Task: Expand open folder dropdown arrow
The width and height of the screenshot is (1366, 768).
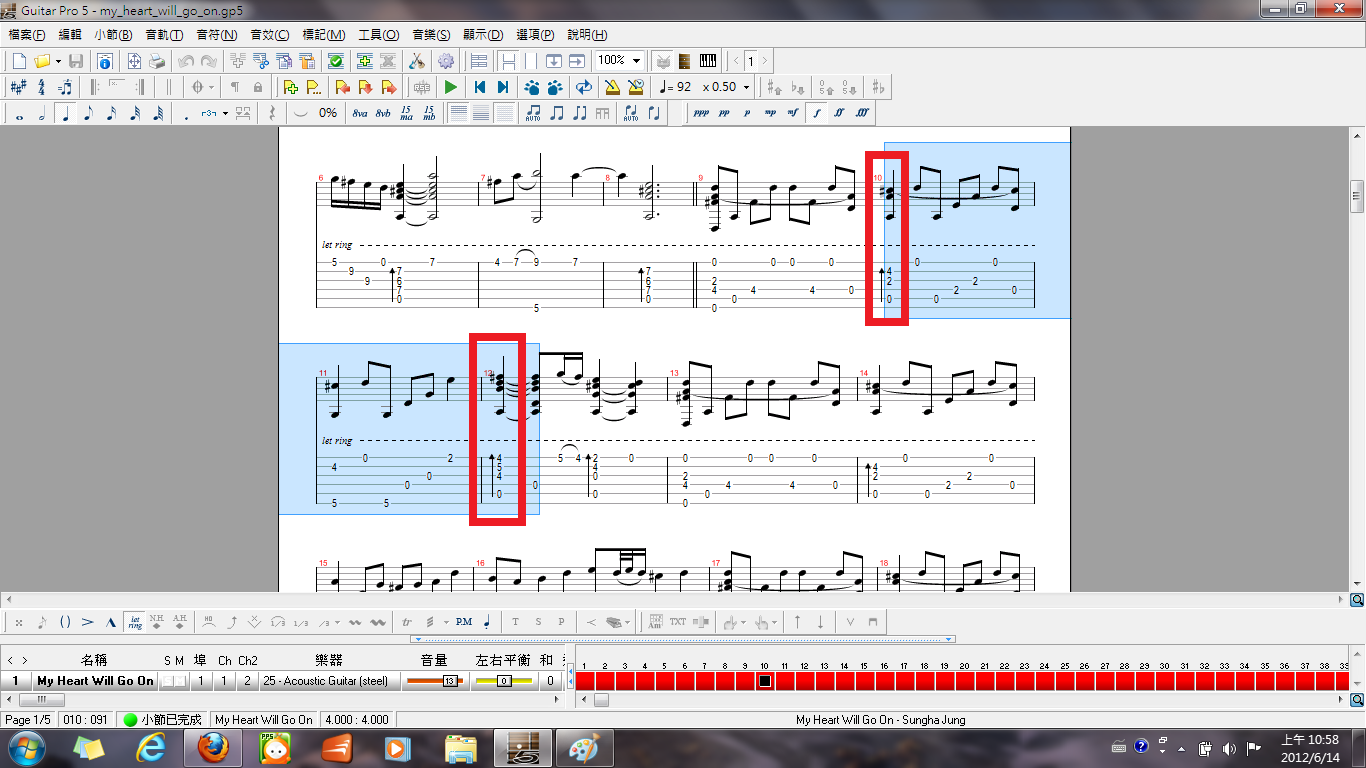Action: click(58, 61)
